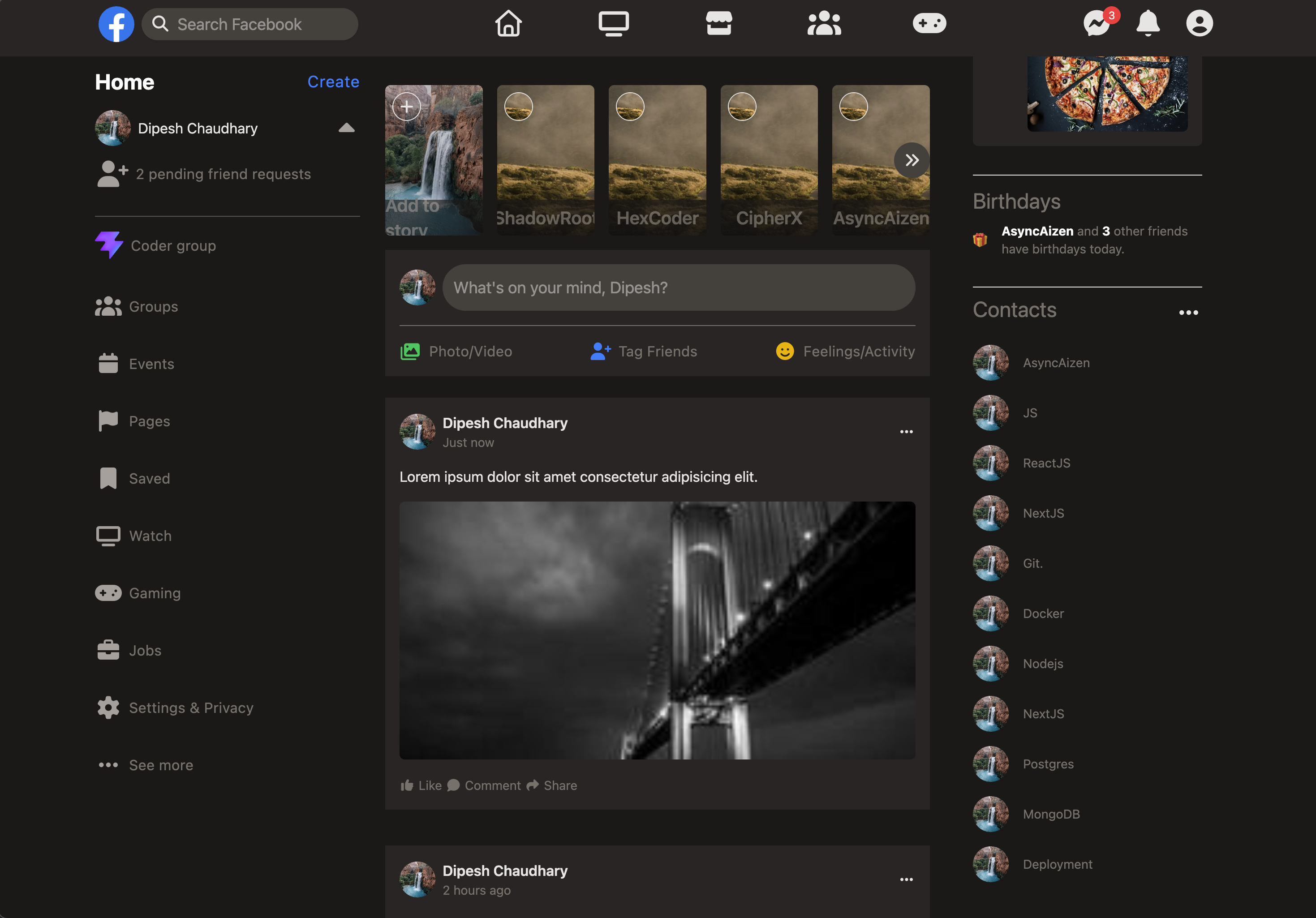This screenshot has height=918, width=1316.
Task: Open the friends group icon in top navigation
Action: pyautogui.click(x=824, y=23)
